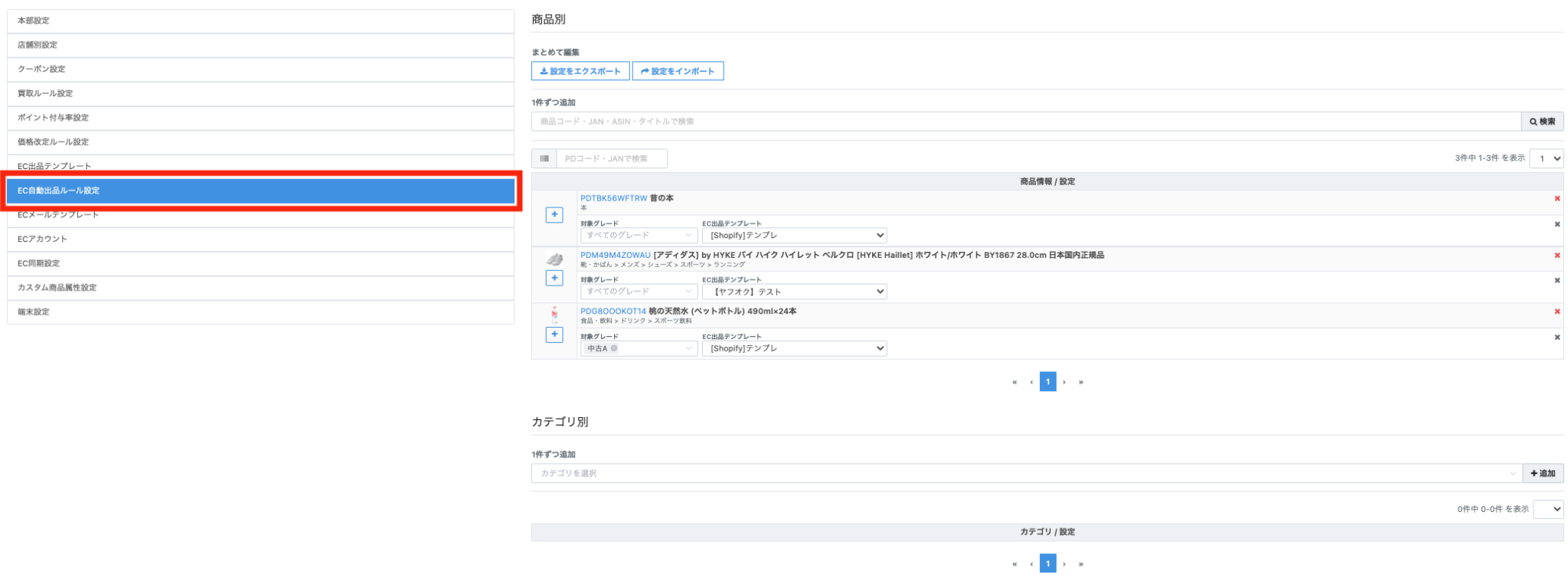
Task: Go to next page in 商品別 pagination
Action: [1064, 382]
